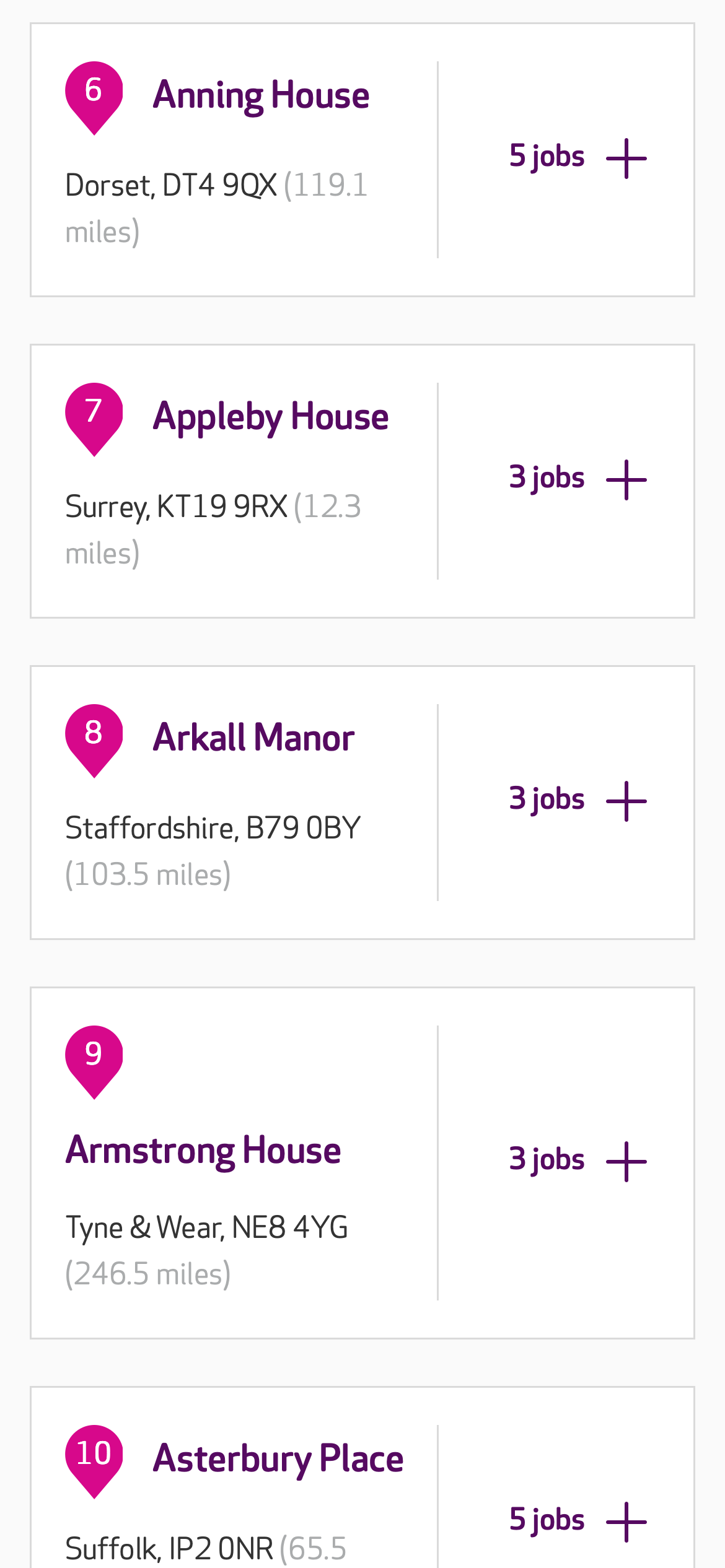This screenshot has height=1568, width=725.
Task: Open the Appleby House link
Action: point(271,417)
